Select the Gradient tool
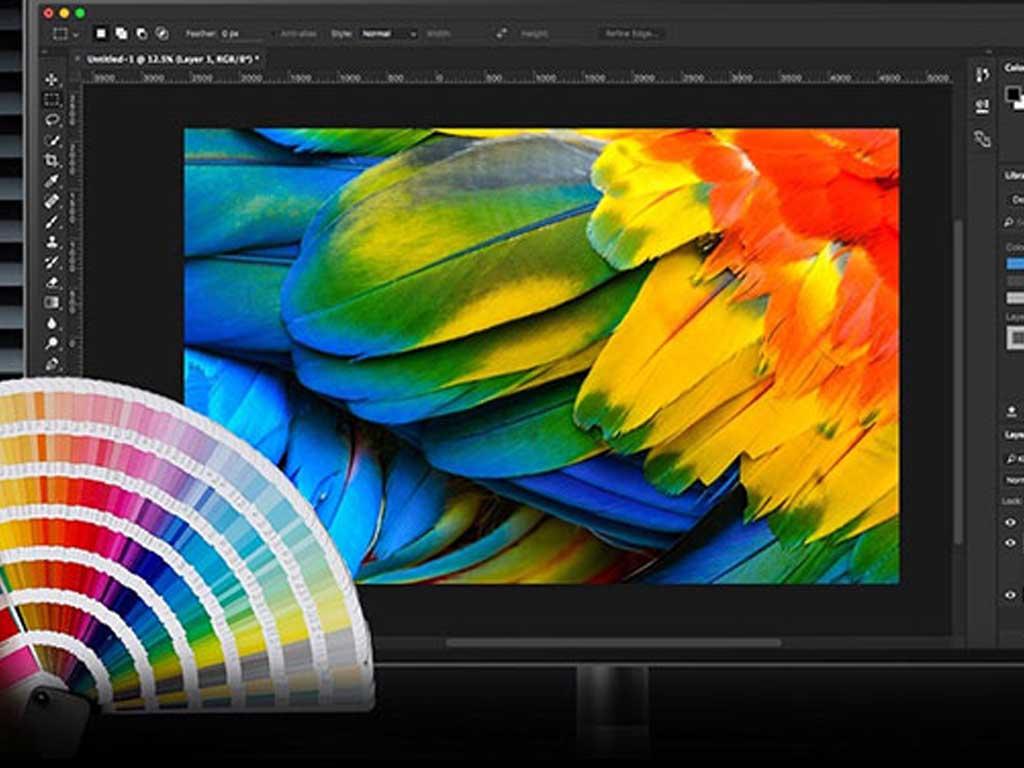 pyautogui.click(x=52, y=302)
